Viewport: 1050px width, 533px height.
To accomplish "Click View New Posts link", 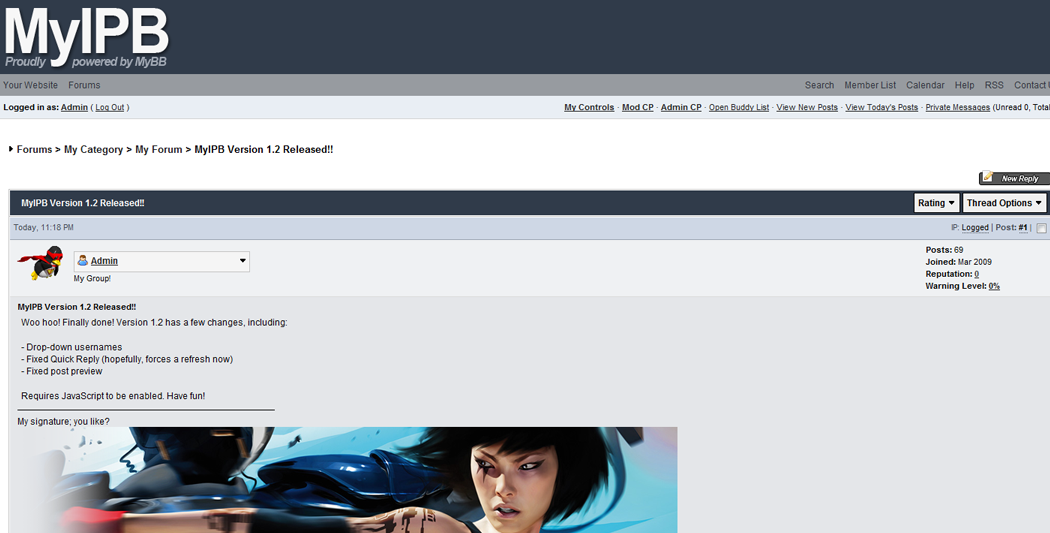I will point(807,107).
